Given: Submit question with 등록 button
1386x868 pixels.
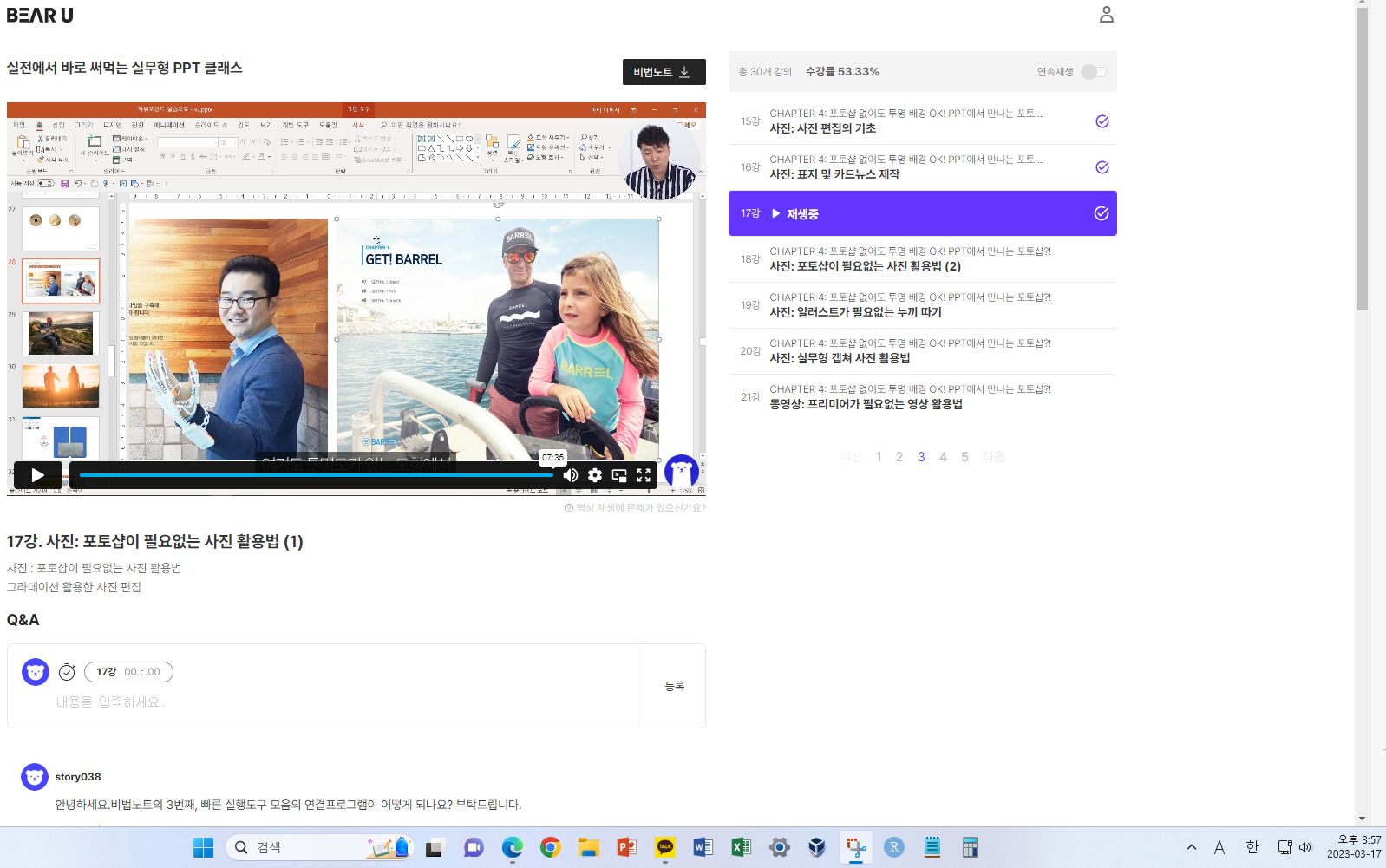Looking at the screenshot, I should tap(675, 686).
